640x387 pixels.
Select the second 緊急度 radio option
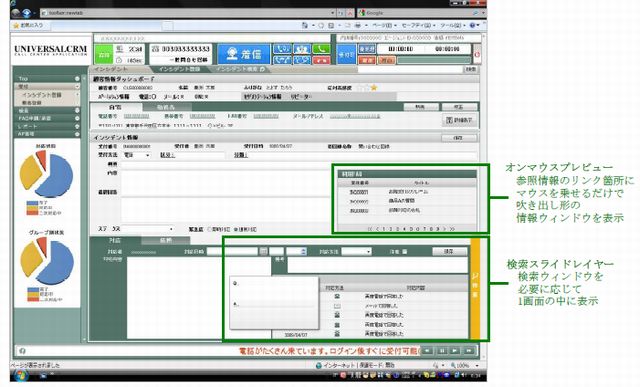click(x=236, y=229)
